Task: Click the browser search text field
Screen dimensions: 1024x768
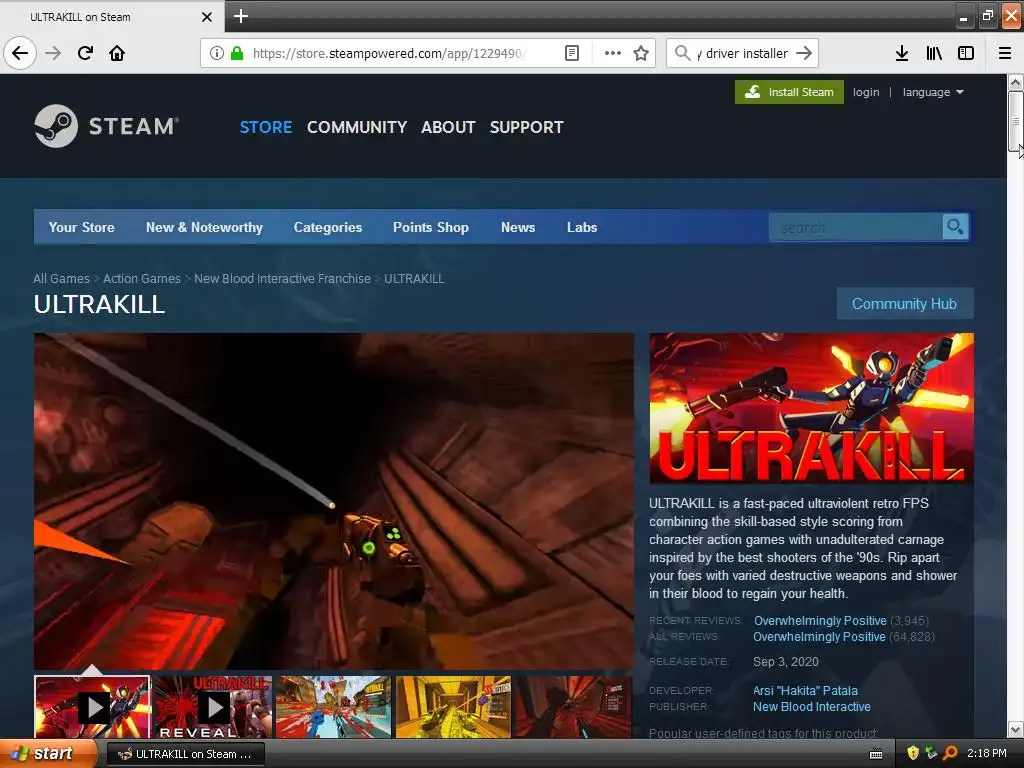Action: click(743, 53)
